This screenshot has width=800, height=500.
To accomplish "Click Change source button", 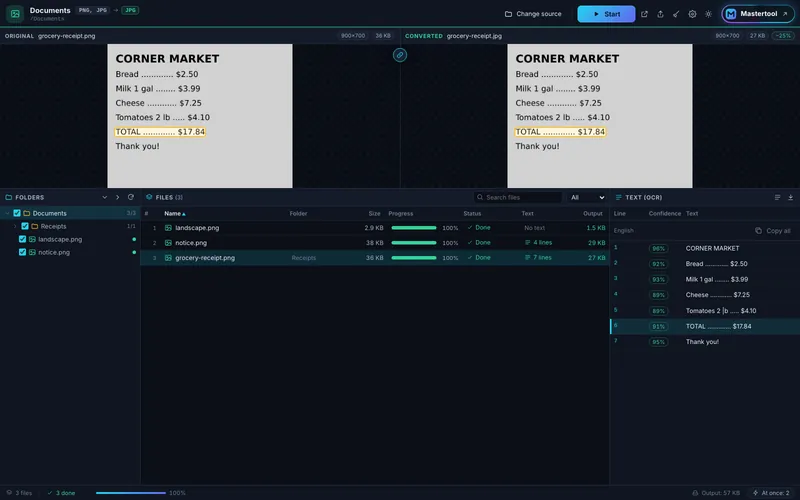I will [533, 14].
